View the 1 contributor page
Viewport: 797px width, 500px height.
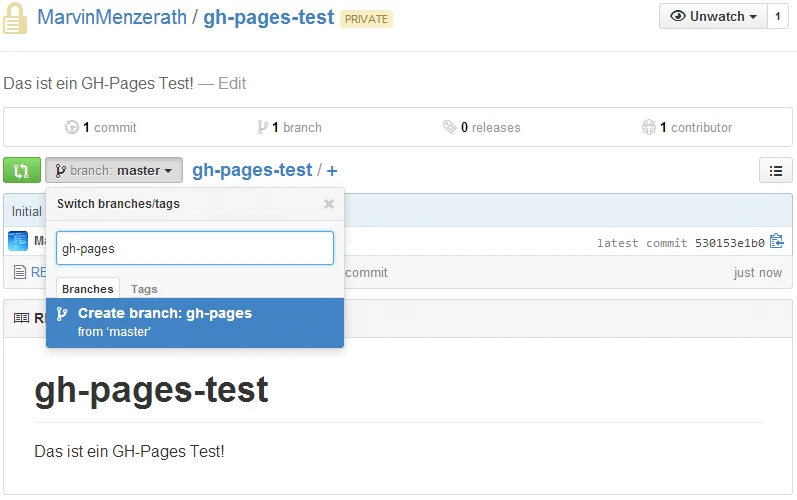tap(687, 127)
